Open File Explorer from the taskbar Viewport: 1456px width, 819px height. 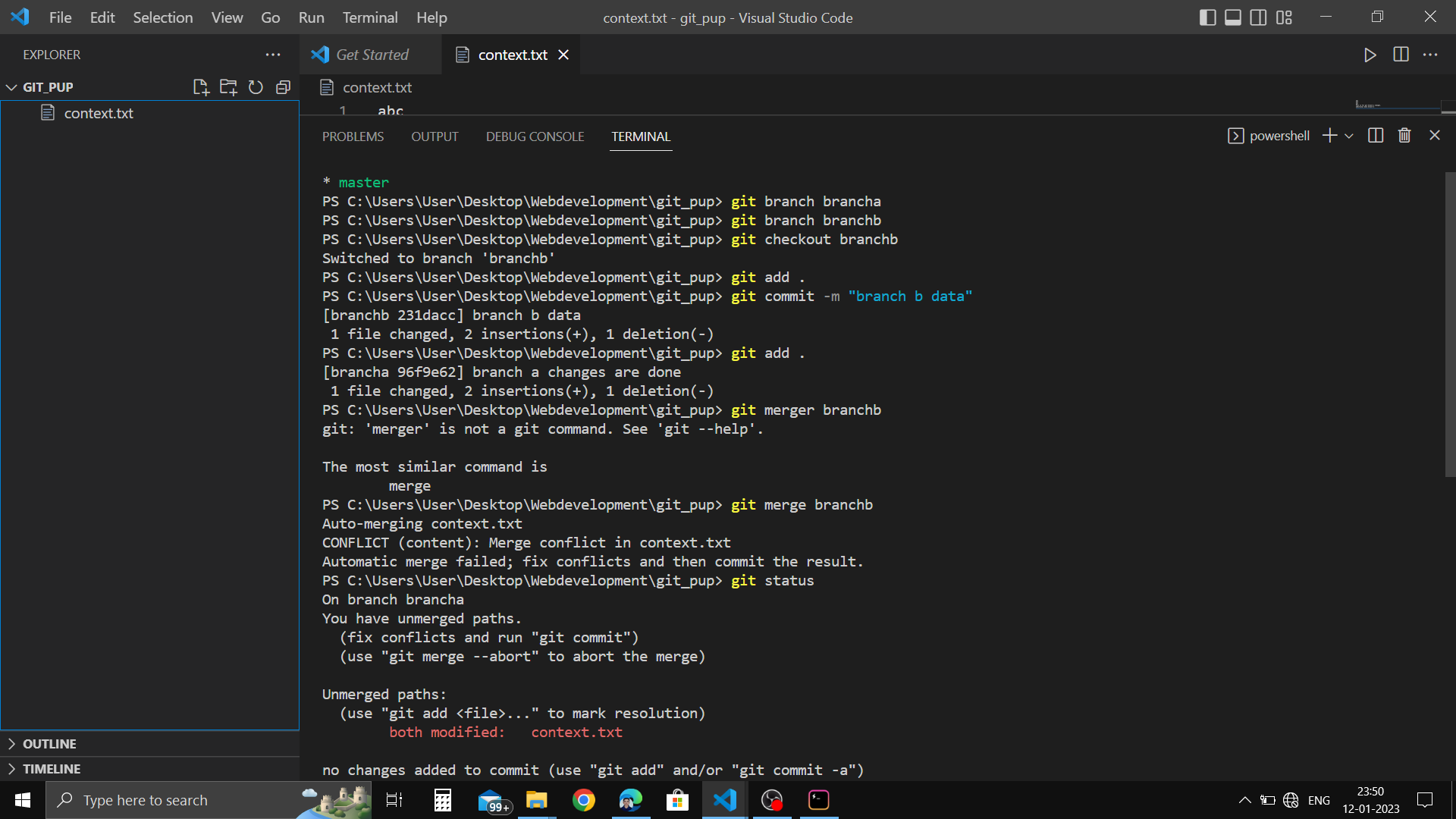pos(537,800)
